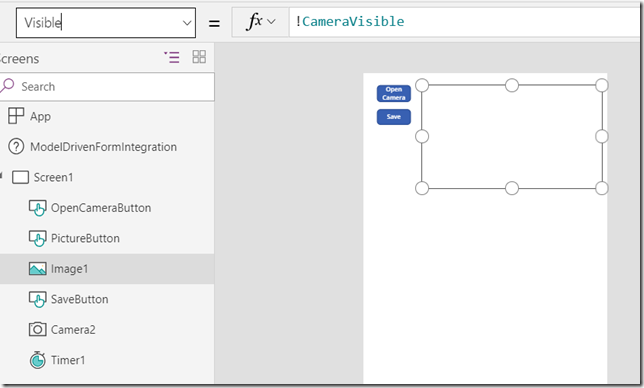Click the Screen1 screen icon

(x=21, y=177)
